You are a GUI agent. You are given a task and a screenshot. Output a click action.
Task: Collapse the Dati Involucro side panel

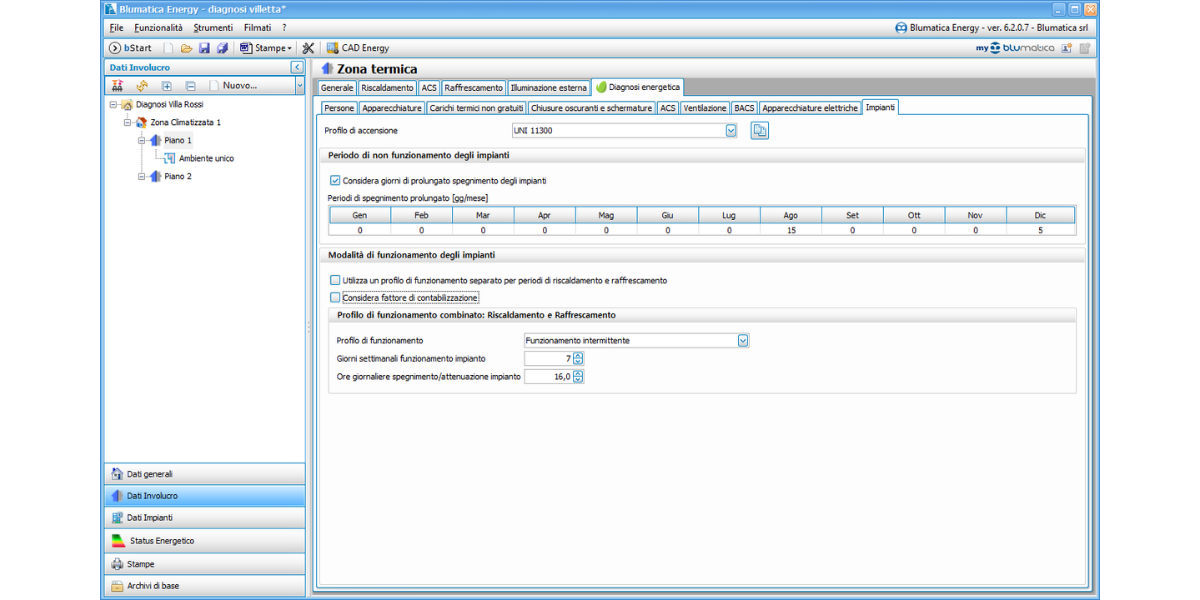[x=297, y=67]
